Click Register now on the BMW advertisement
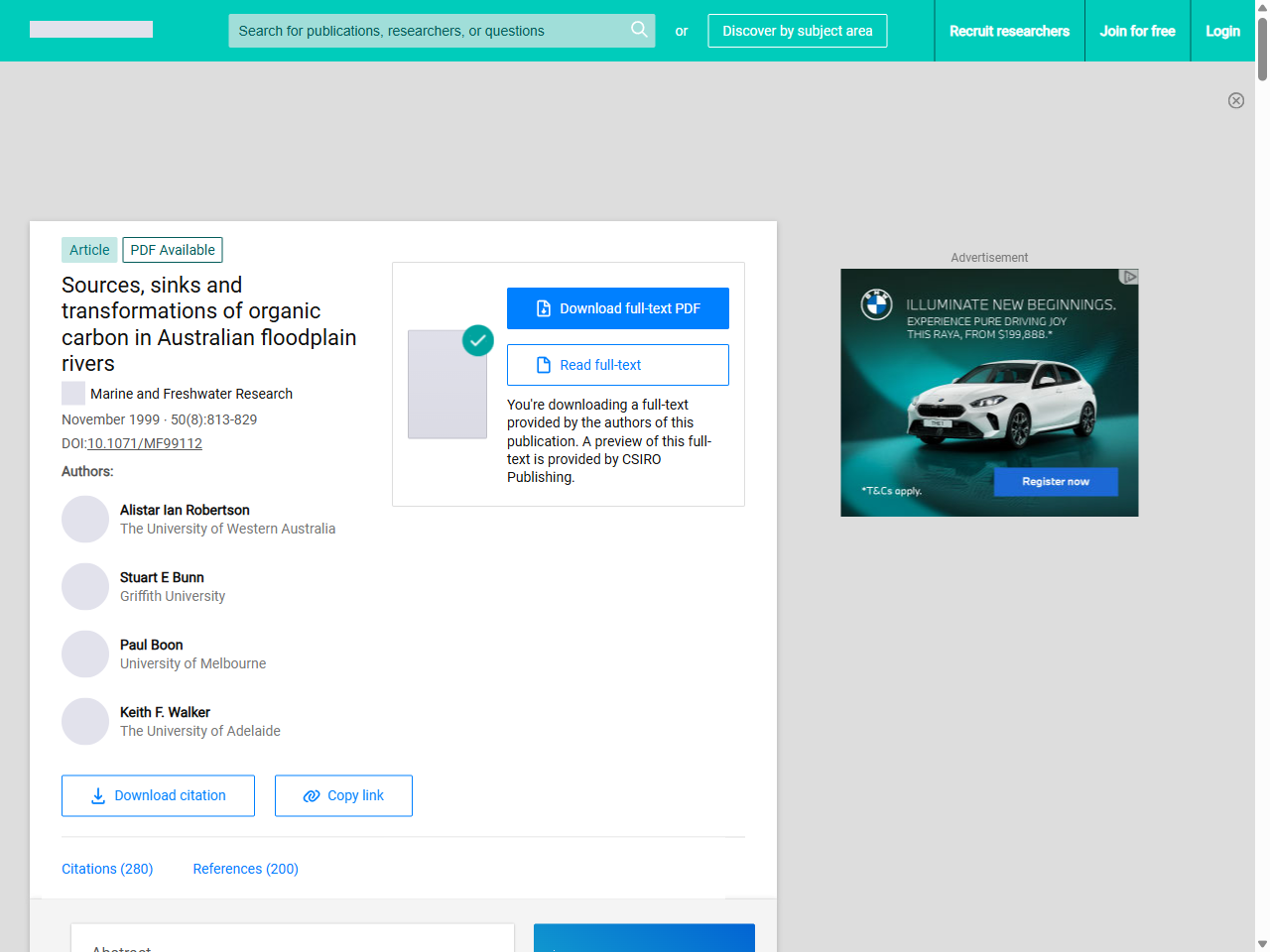This screenshot has width=1270, height=952. click(1055, 481)
